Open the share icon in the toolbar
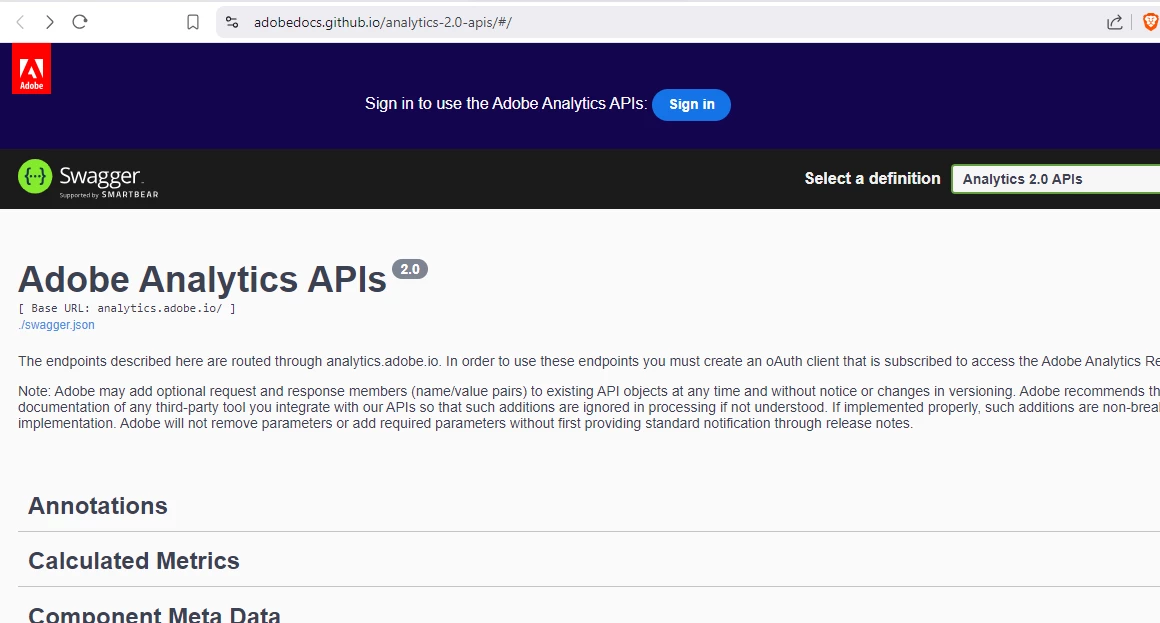Viewport: 1160px width, 623px height. click(x=1115, y=22)
